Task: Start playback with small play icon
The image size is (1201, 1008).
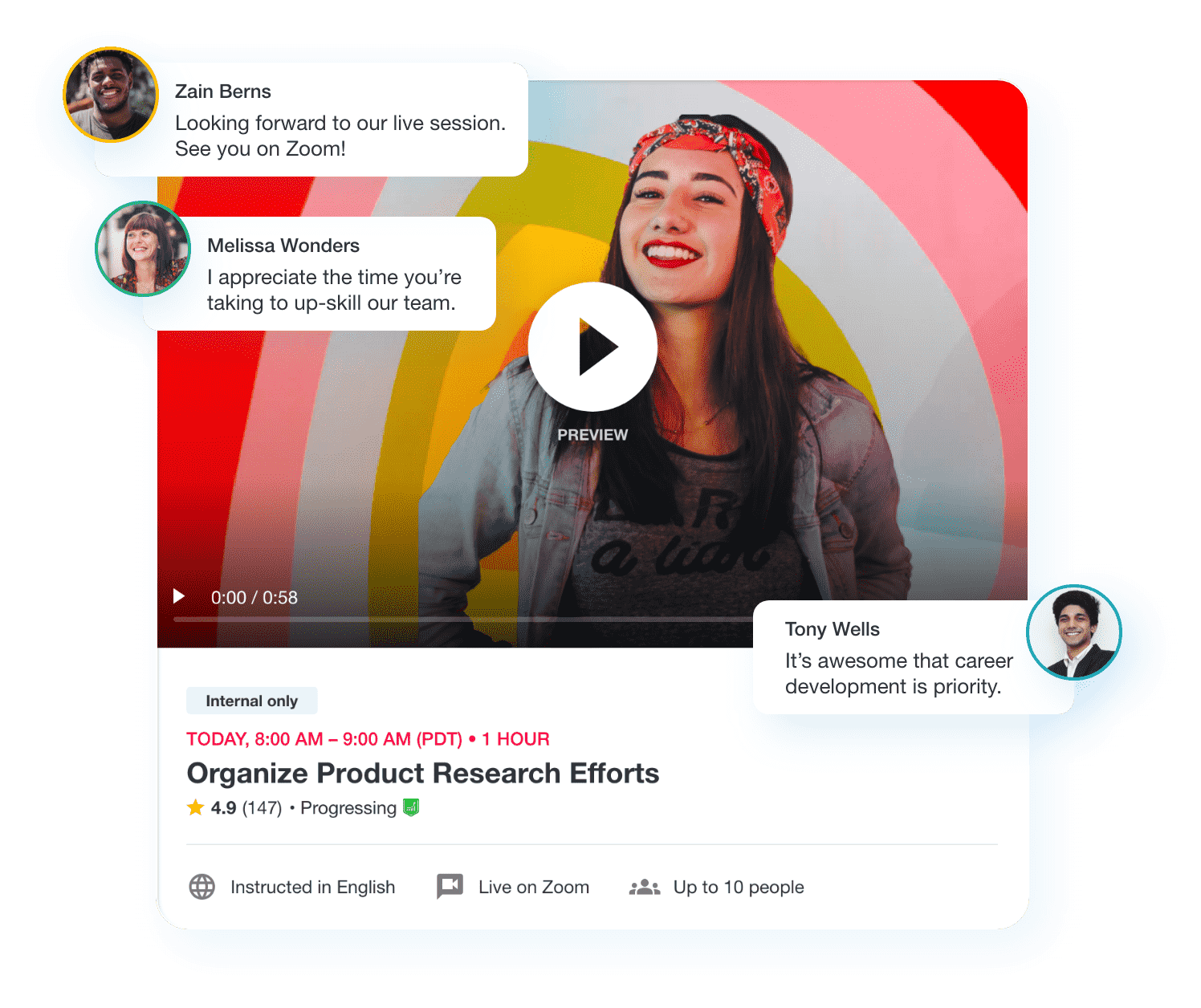Action: pos(179,596)
